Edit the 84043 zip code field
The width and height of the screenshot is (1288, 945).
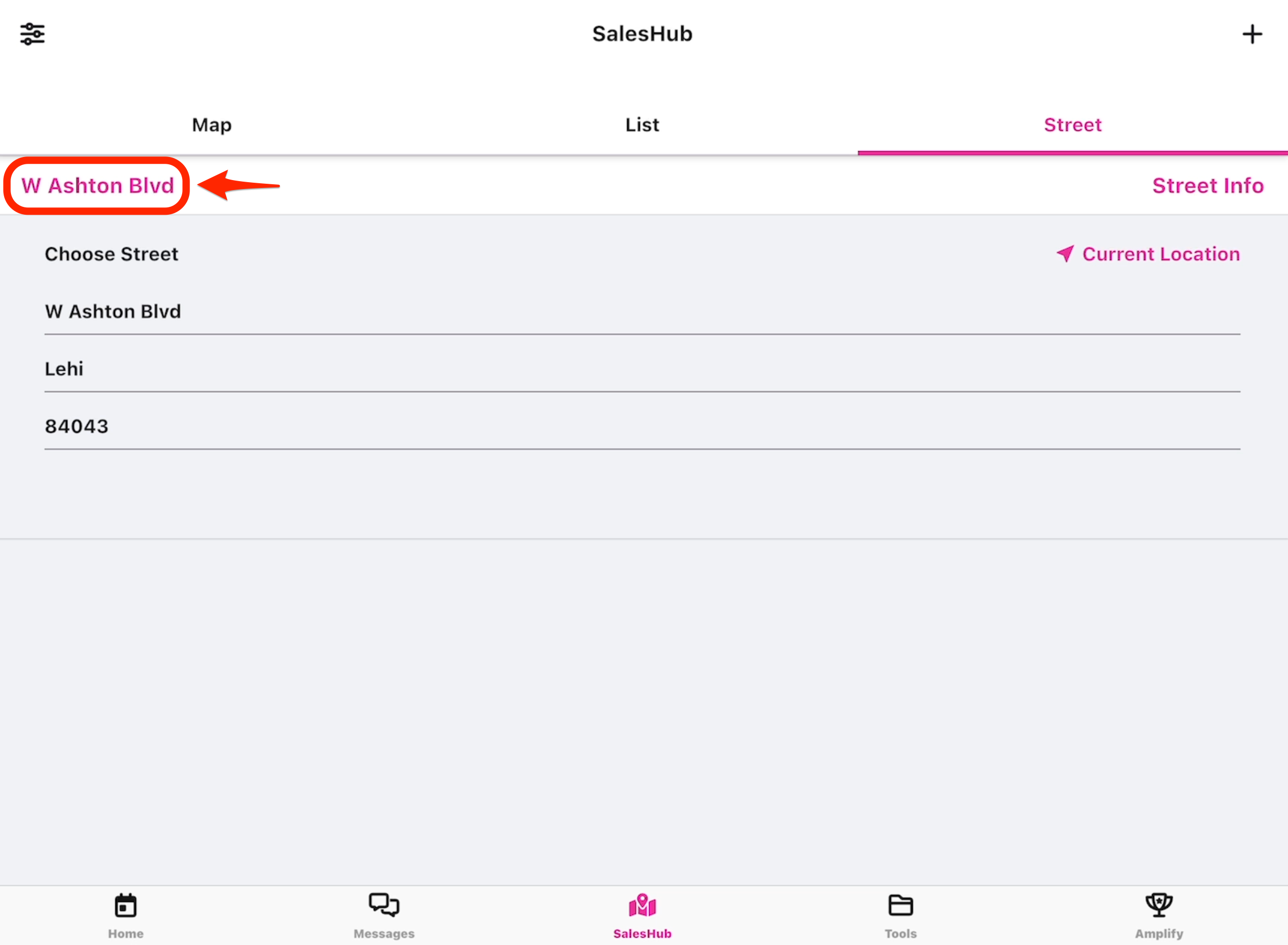[x=642, y=427]
